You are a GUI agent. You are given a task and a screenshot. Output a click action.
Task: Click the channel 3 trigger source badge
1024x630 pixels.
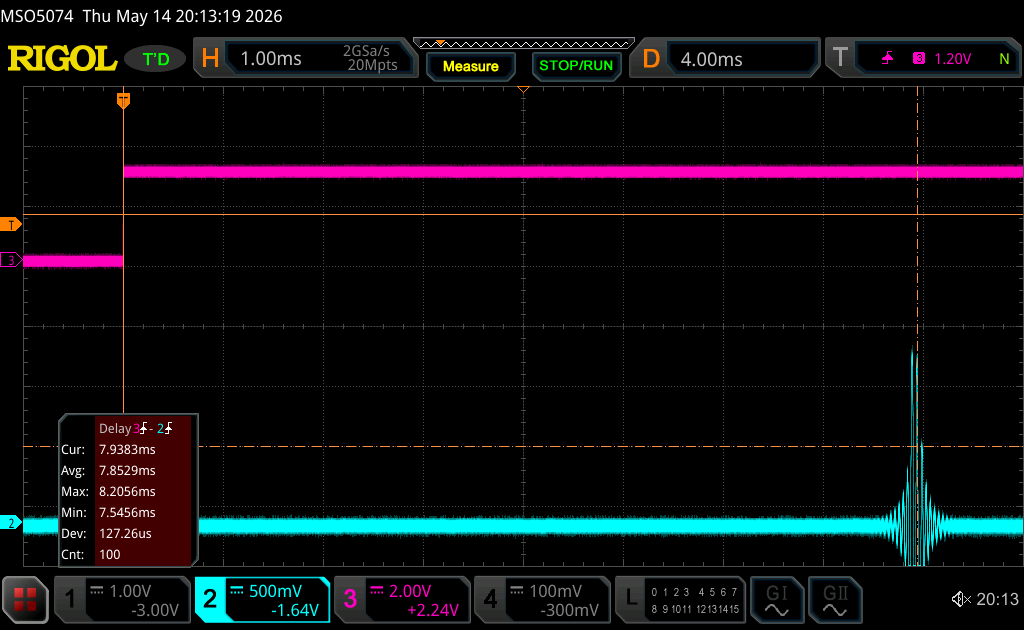[x=918, y=59]
